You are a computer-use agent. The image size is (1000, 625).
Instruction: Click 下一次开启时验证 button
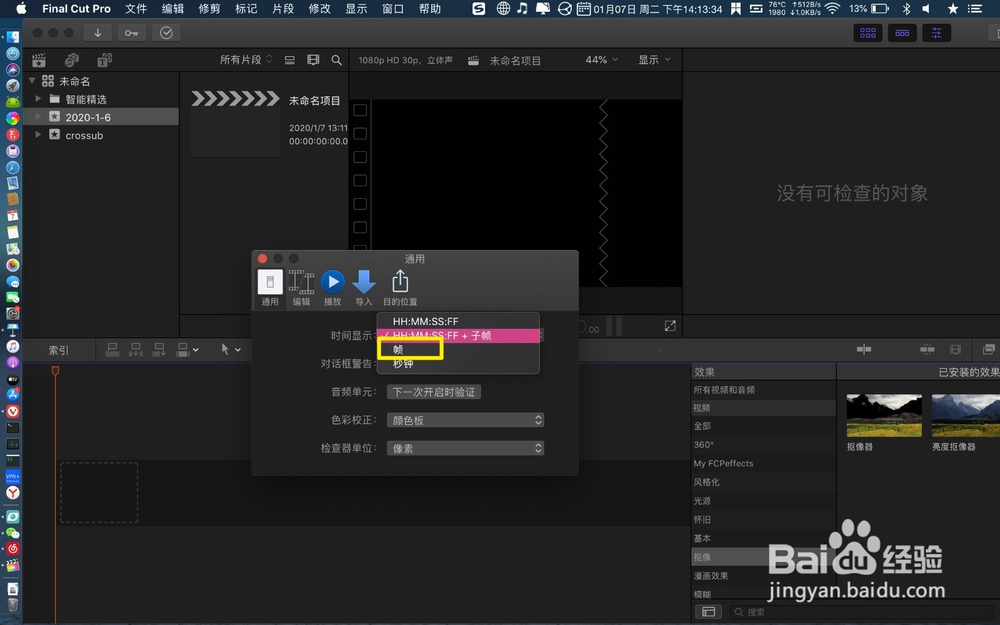click(434, 392)
